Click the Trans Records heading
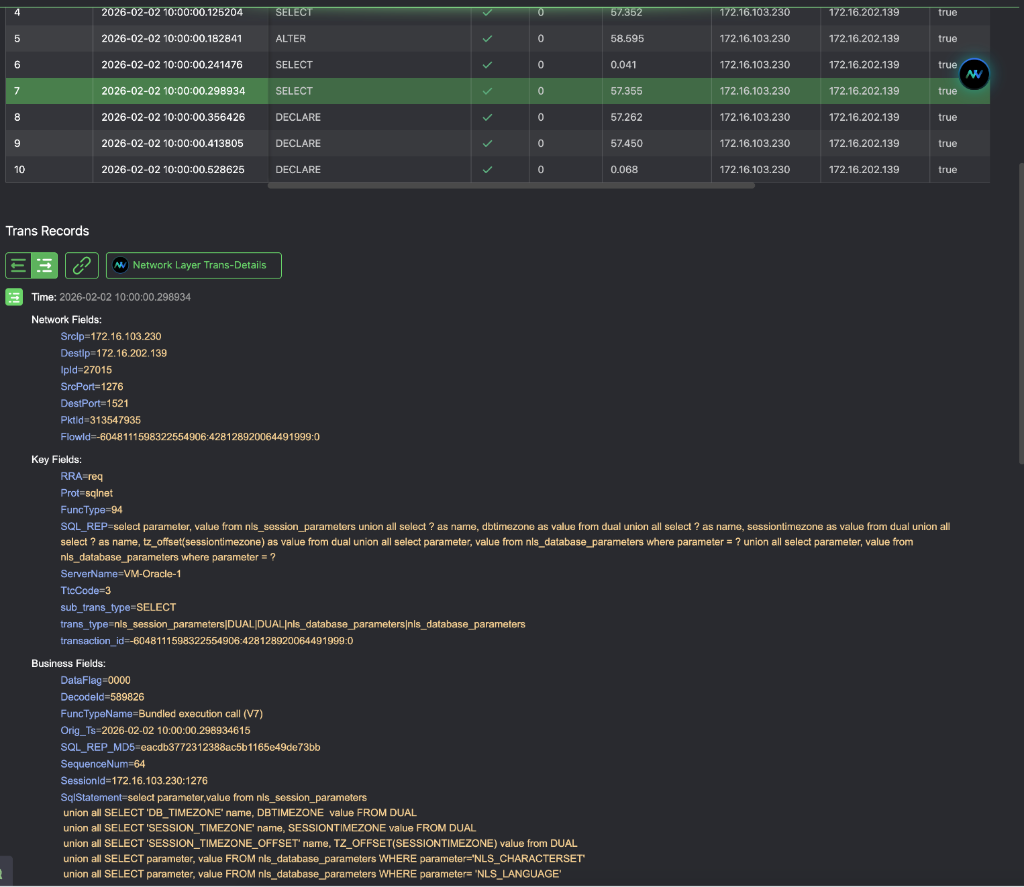This screenshot has height=887, width=1024. pyautogui.click(x=47, y=231)
